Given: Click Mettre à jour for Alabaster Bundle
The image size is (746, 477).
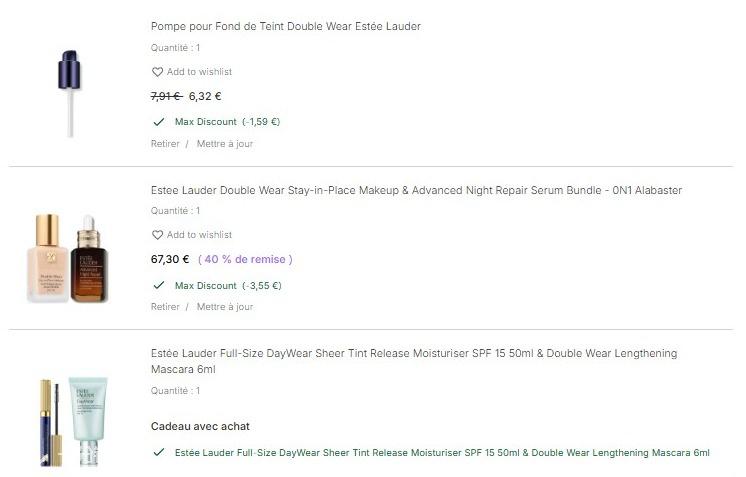Looking at the screenshot, I should pyautogui.click(x=225, y=307).
